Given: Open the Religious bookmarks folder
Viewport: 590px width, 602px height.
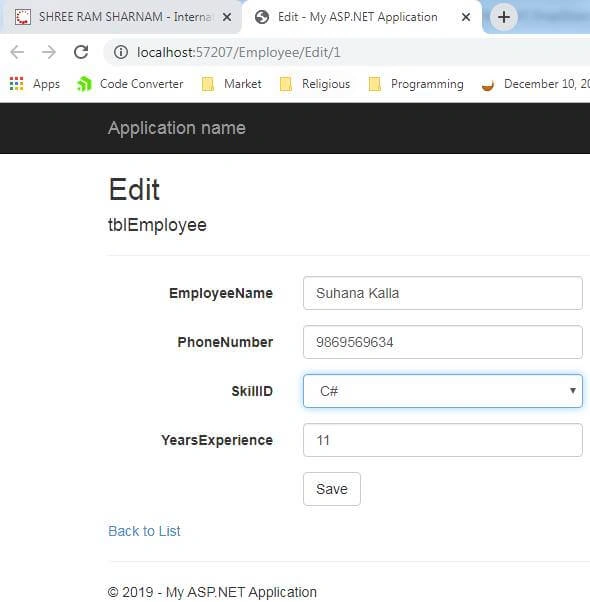Looking at the screenshot, I should pos(315,84).
